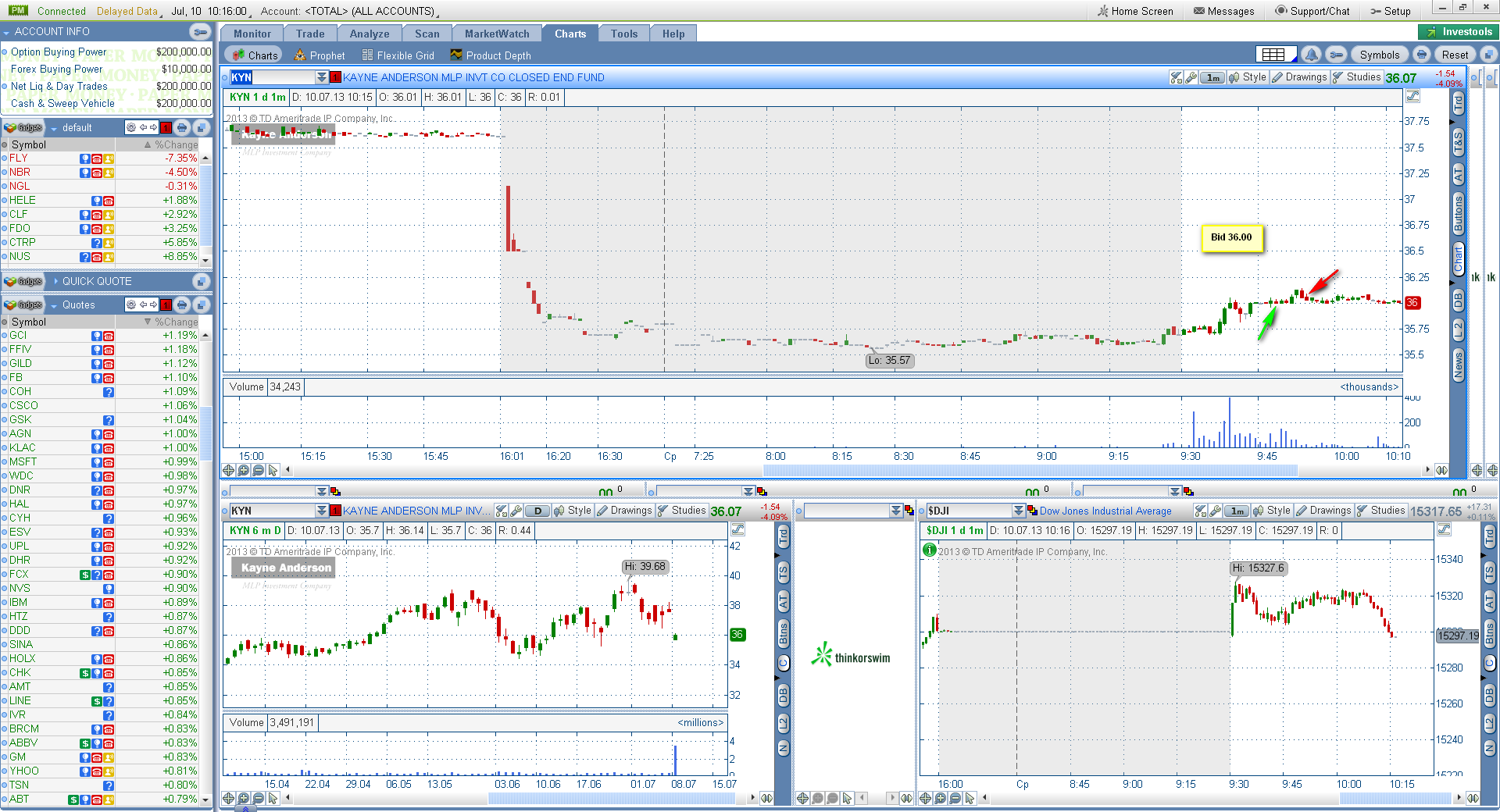Go to next watchlist with right arrow

[153, 127]
